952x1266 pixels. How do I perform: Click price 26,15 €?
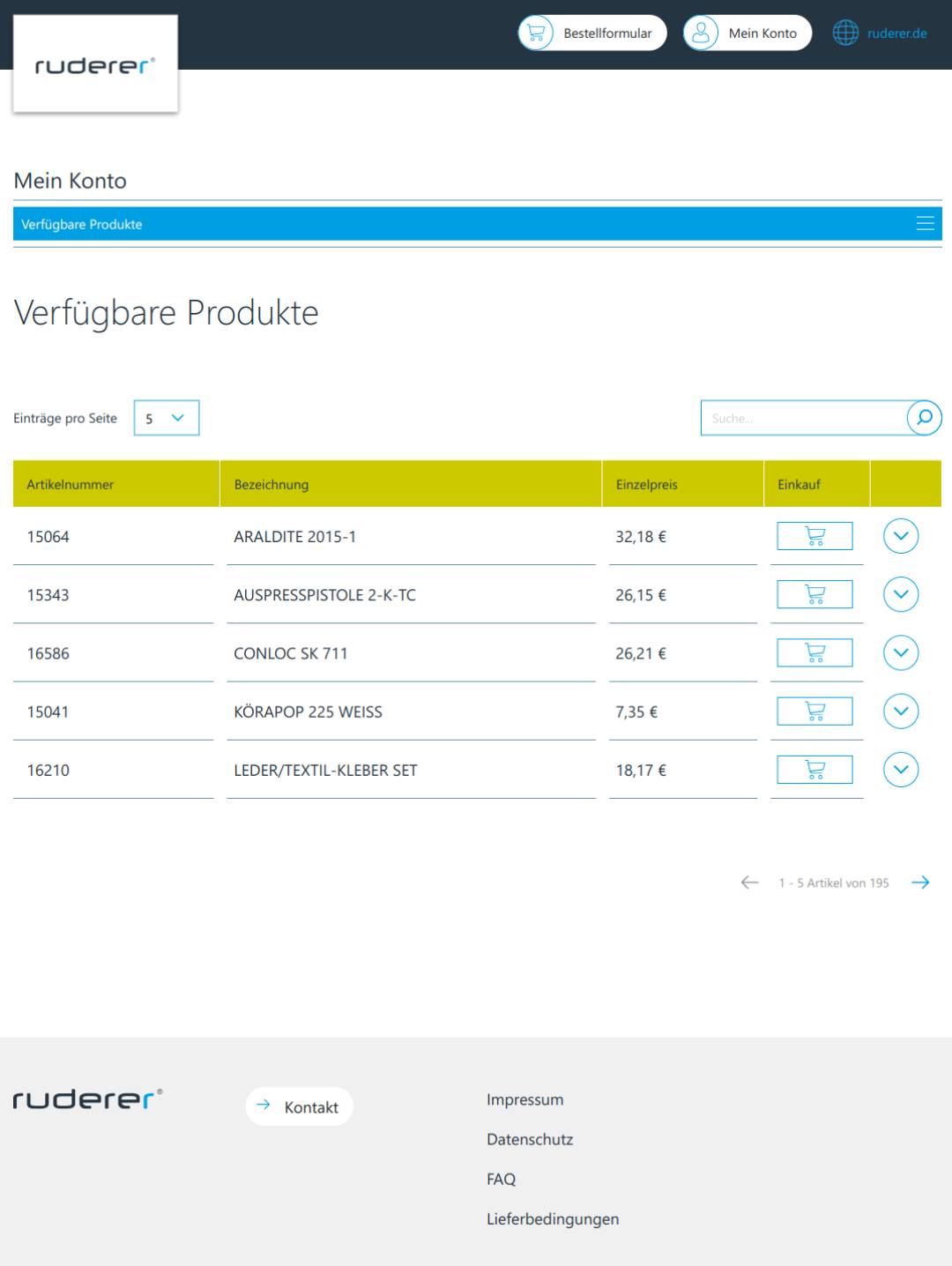[641, 595]
